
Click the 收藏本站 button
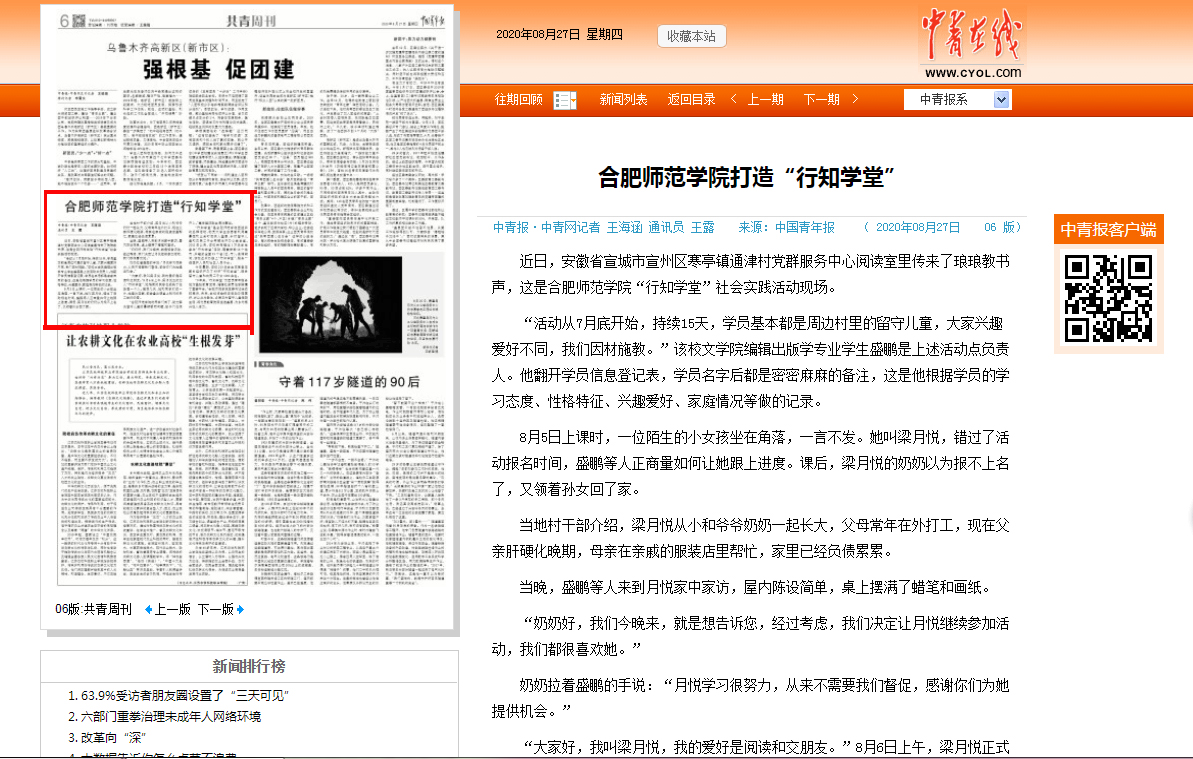[691, 36]
